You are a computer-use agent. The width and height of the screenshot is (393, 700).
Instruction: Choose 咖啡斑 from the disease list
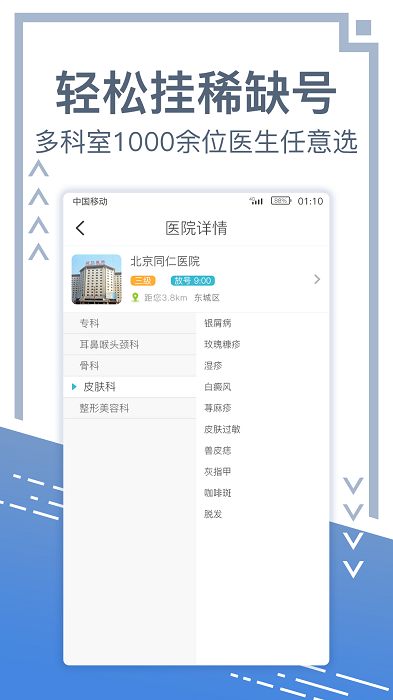click(218, 493)
